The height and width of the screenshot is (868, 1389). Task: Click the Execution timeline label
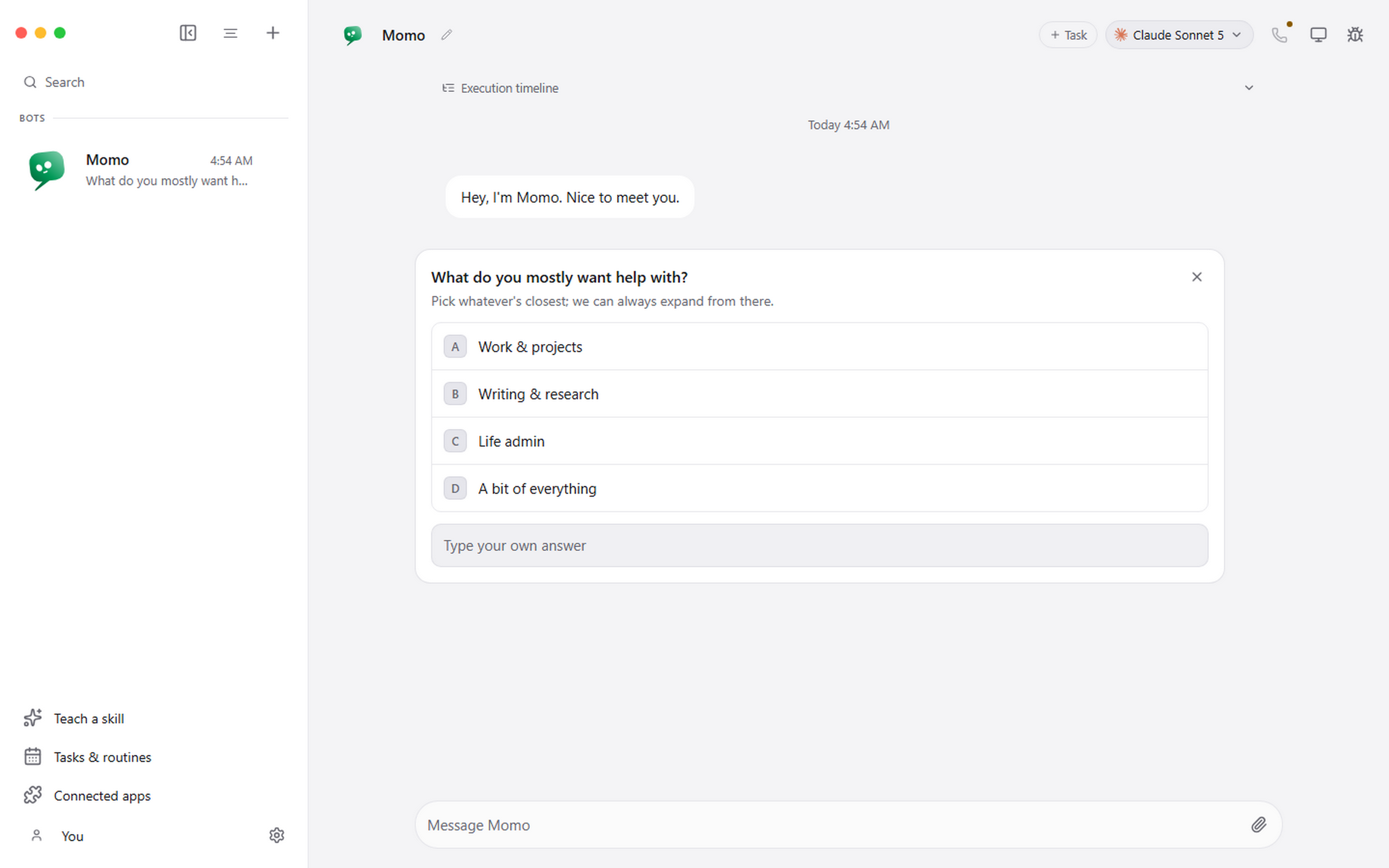pyautogui.click(x=509, y=88)
